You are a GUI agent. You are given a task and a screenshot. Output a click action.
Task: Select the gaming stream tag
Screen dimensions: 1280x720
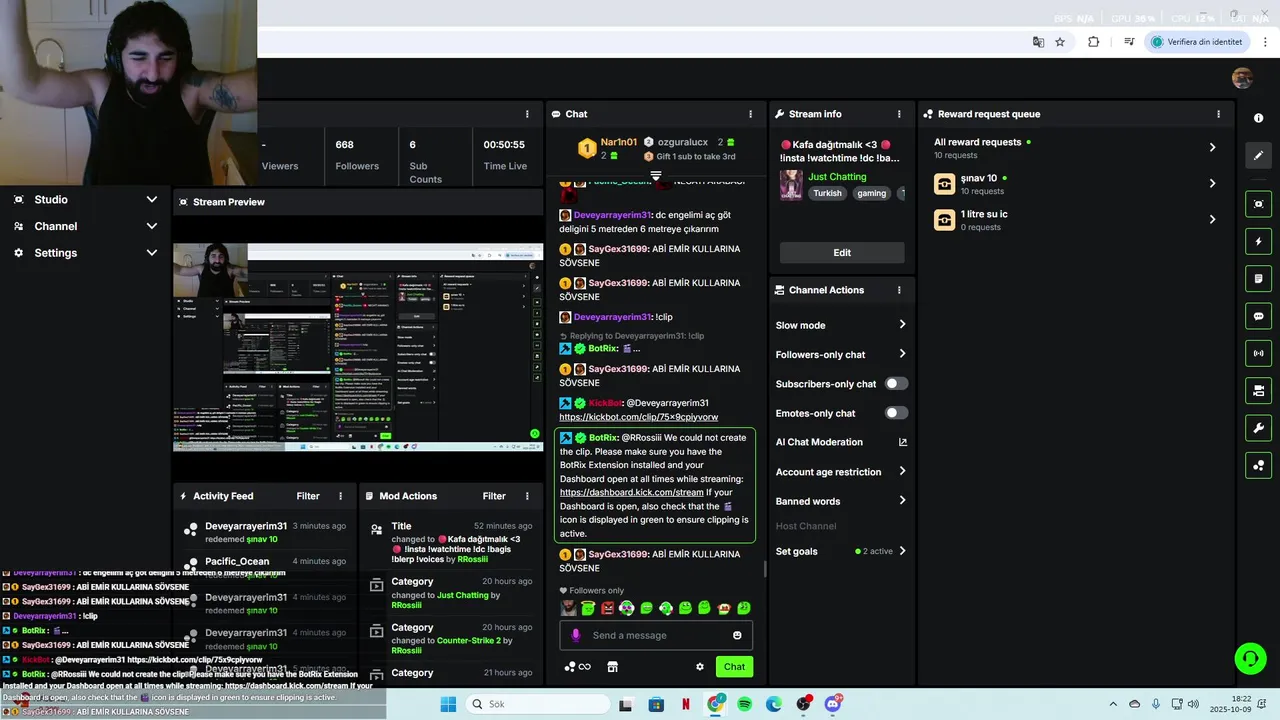[871, 193]
